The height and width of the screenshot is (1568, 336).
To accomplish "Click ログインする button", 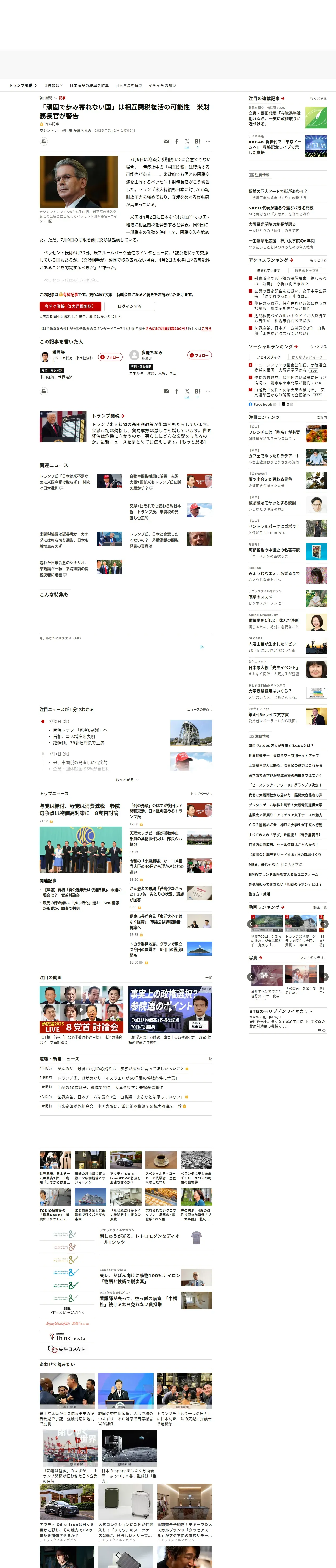I will pos(129,306).
